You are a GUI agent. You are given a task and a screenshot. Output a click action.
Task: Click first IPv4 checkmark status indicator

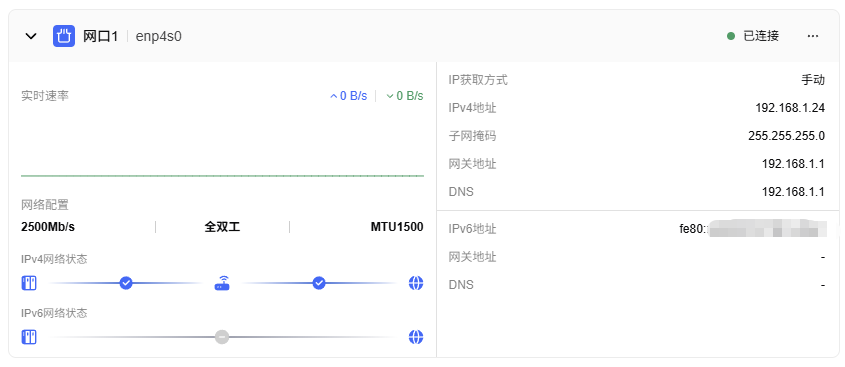(x=126, y=283)
